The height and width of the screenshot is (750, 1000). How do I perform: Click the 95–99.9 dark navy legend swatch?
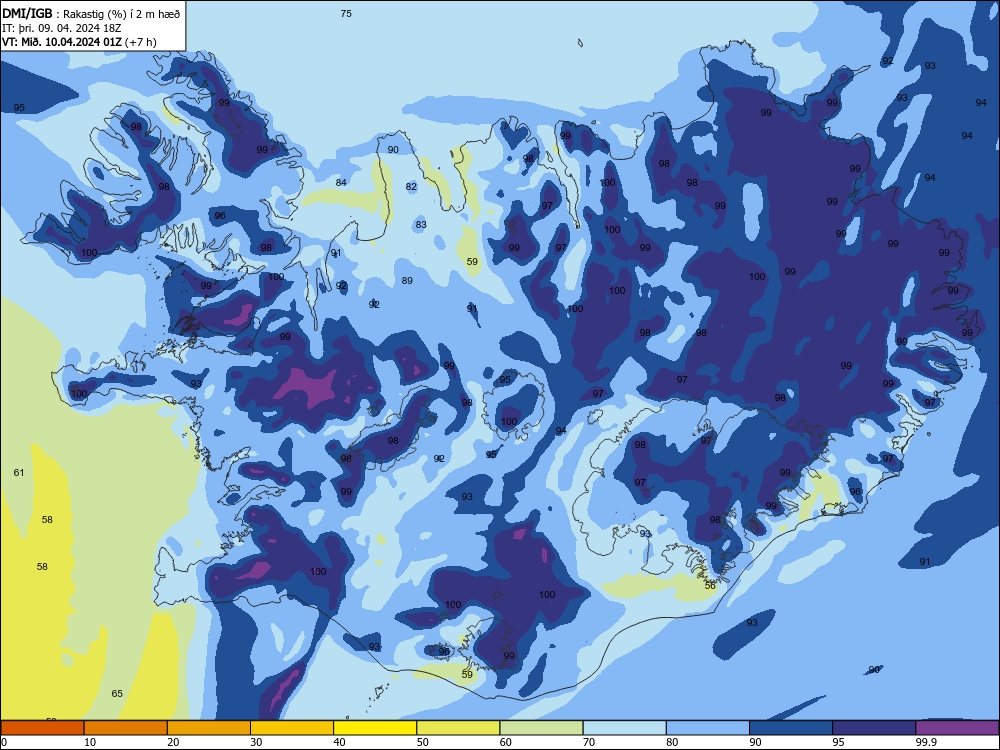874,728
